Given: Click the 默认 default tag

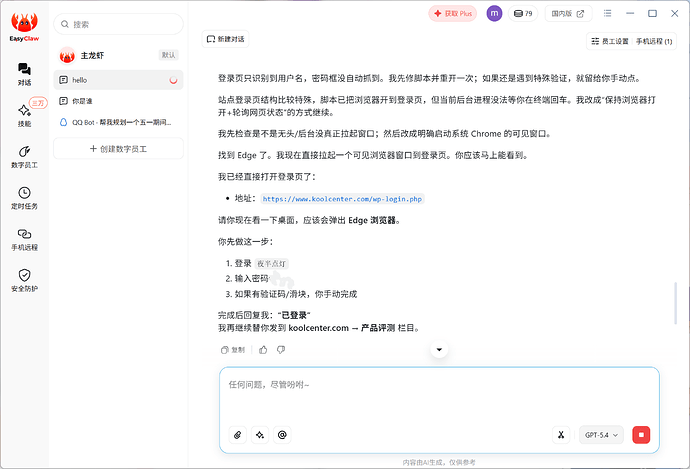Looking at the screenshot, I should click(168, 55).
